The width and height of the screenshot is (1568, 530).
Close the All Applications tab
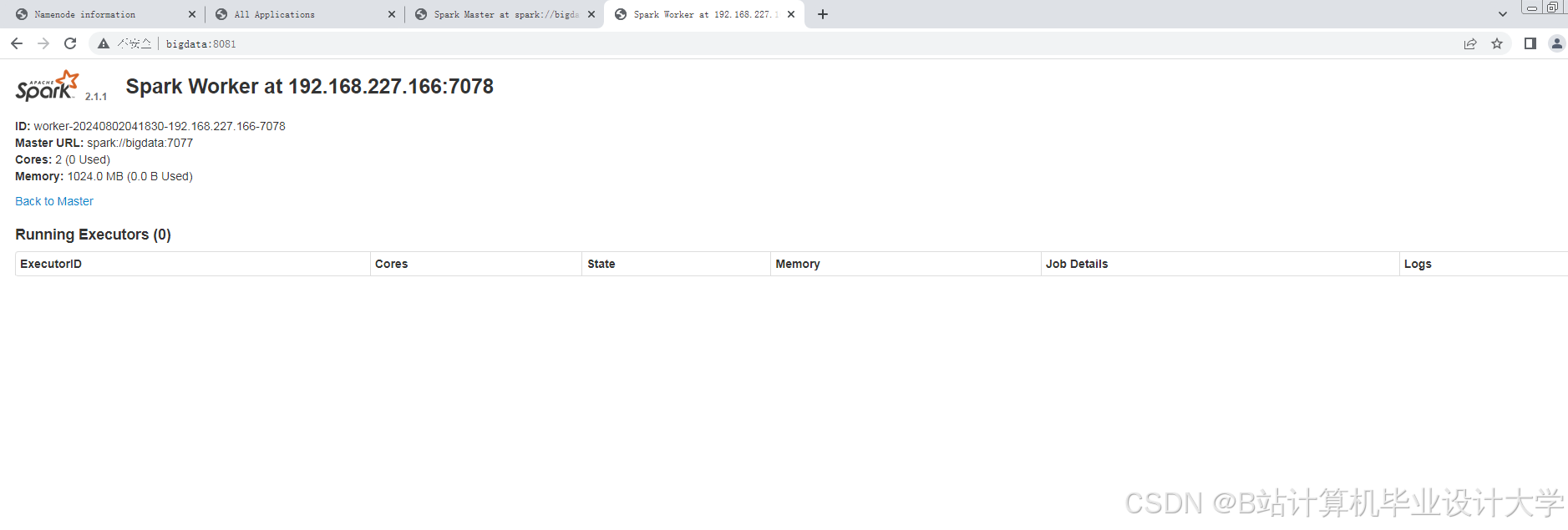tap(392, 14)
